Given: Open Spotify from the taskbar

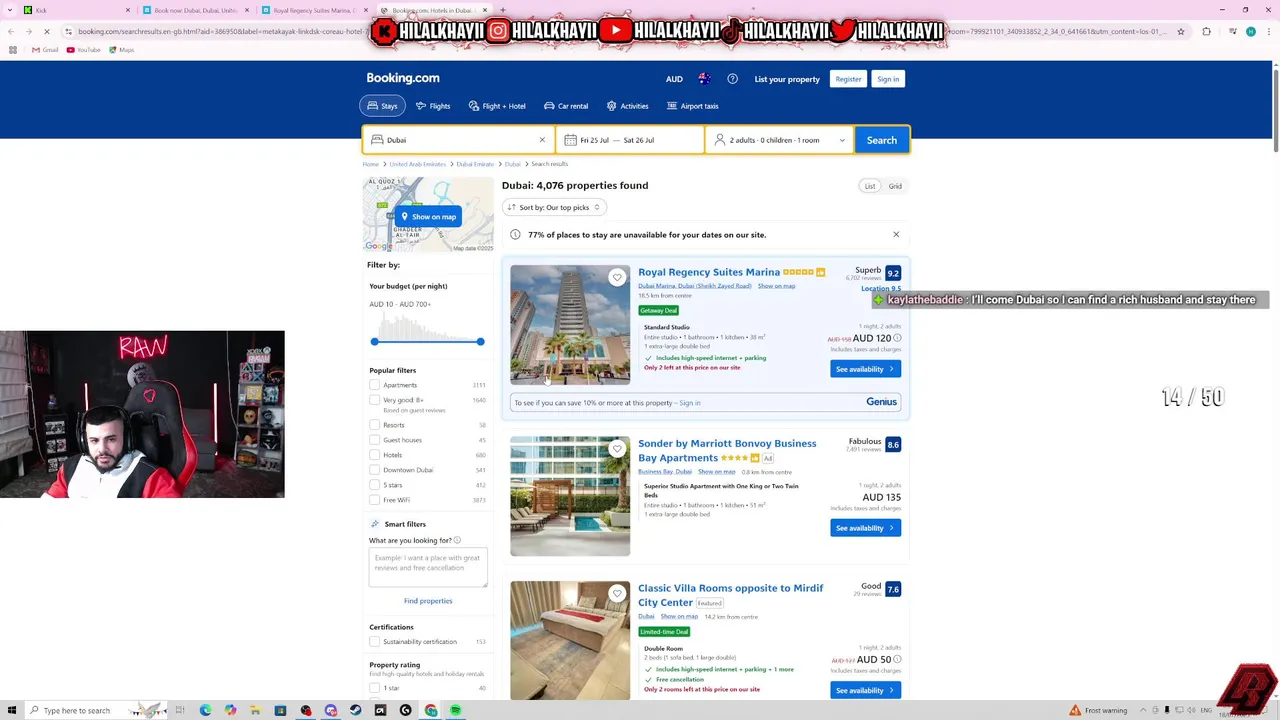Looking at the screenshot, I should 455,710.
